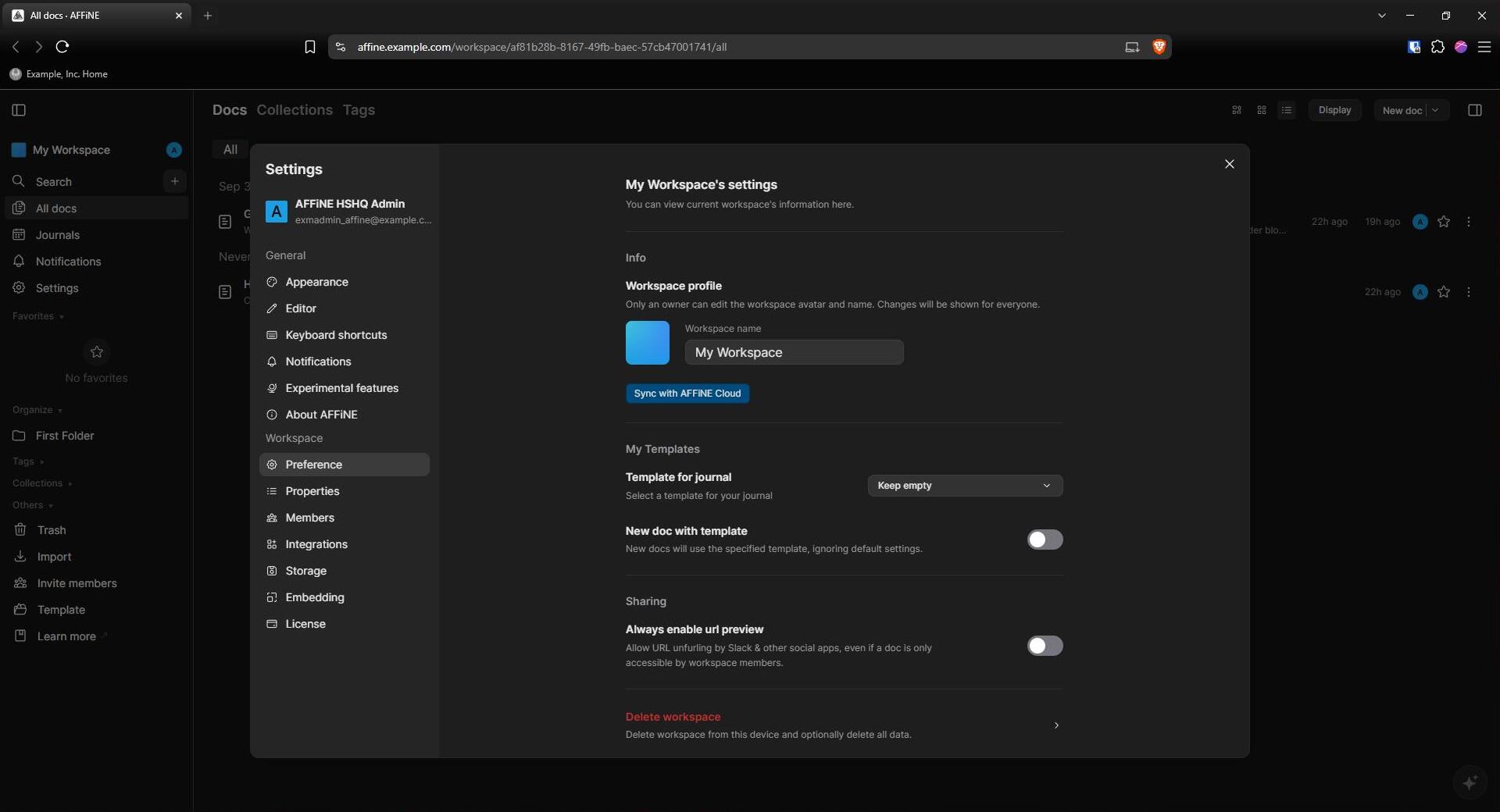Click the user avatar beside My Workspace
The image size is (1500, 812).
174,150
